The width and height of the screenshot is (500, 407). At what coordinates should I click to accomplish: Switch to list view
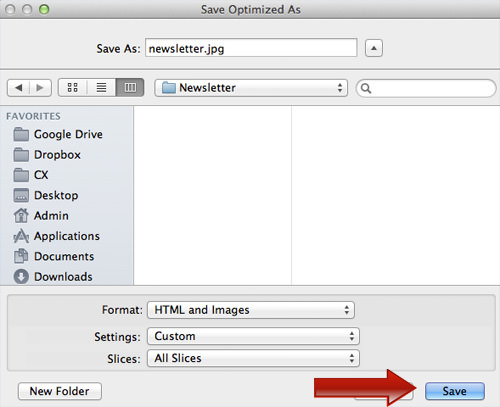tap(101, 88)
